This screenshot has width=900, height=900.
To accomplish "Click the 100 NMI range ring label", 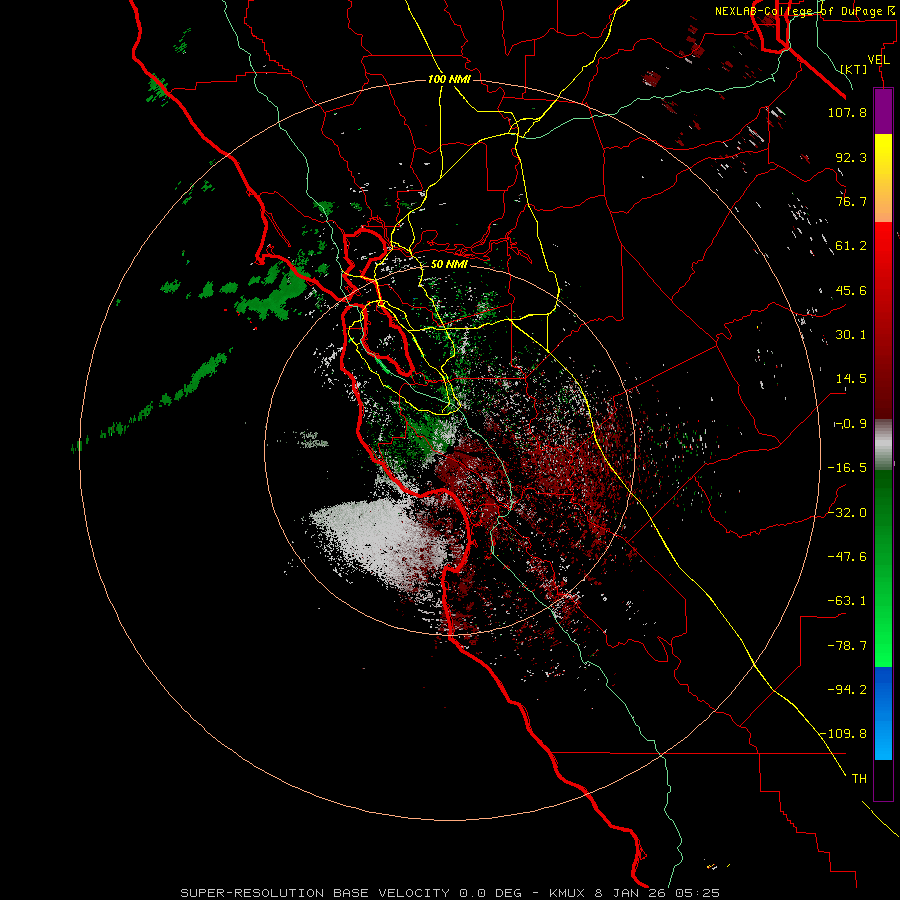I will [x=449, y=79].
